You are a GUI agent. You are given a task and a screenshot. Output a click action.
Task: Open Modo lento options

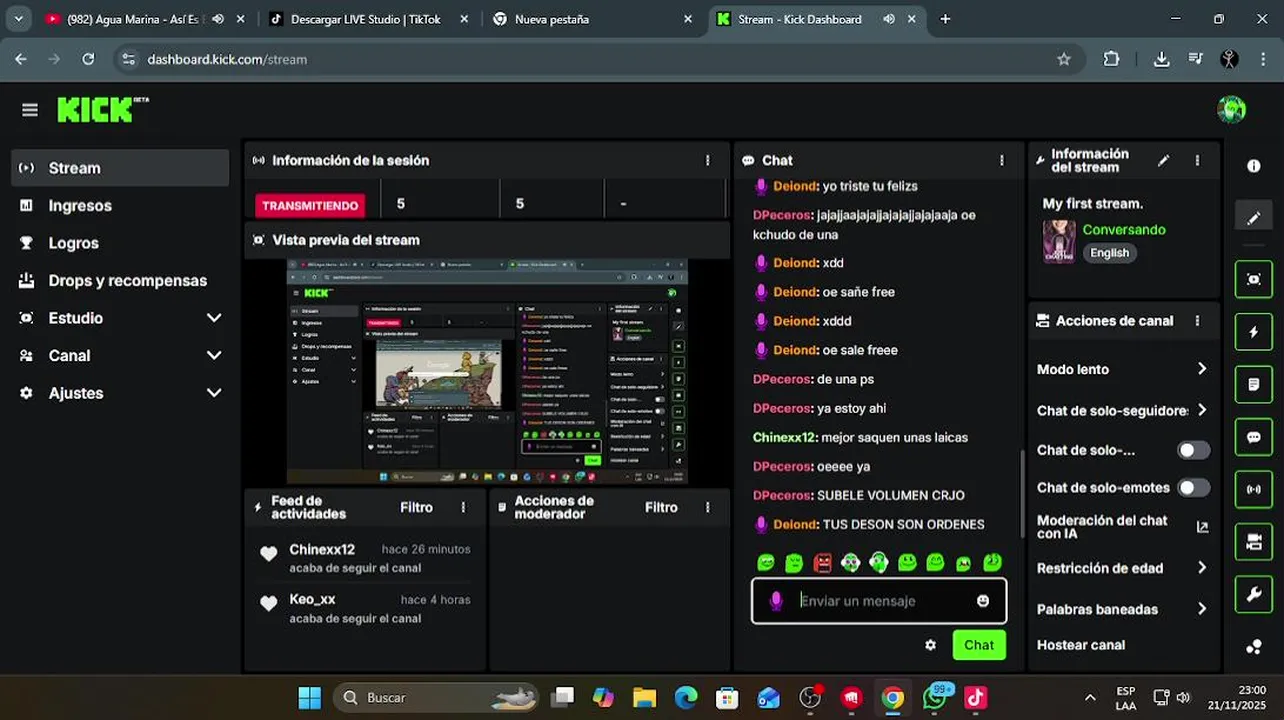(1122, 369)
